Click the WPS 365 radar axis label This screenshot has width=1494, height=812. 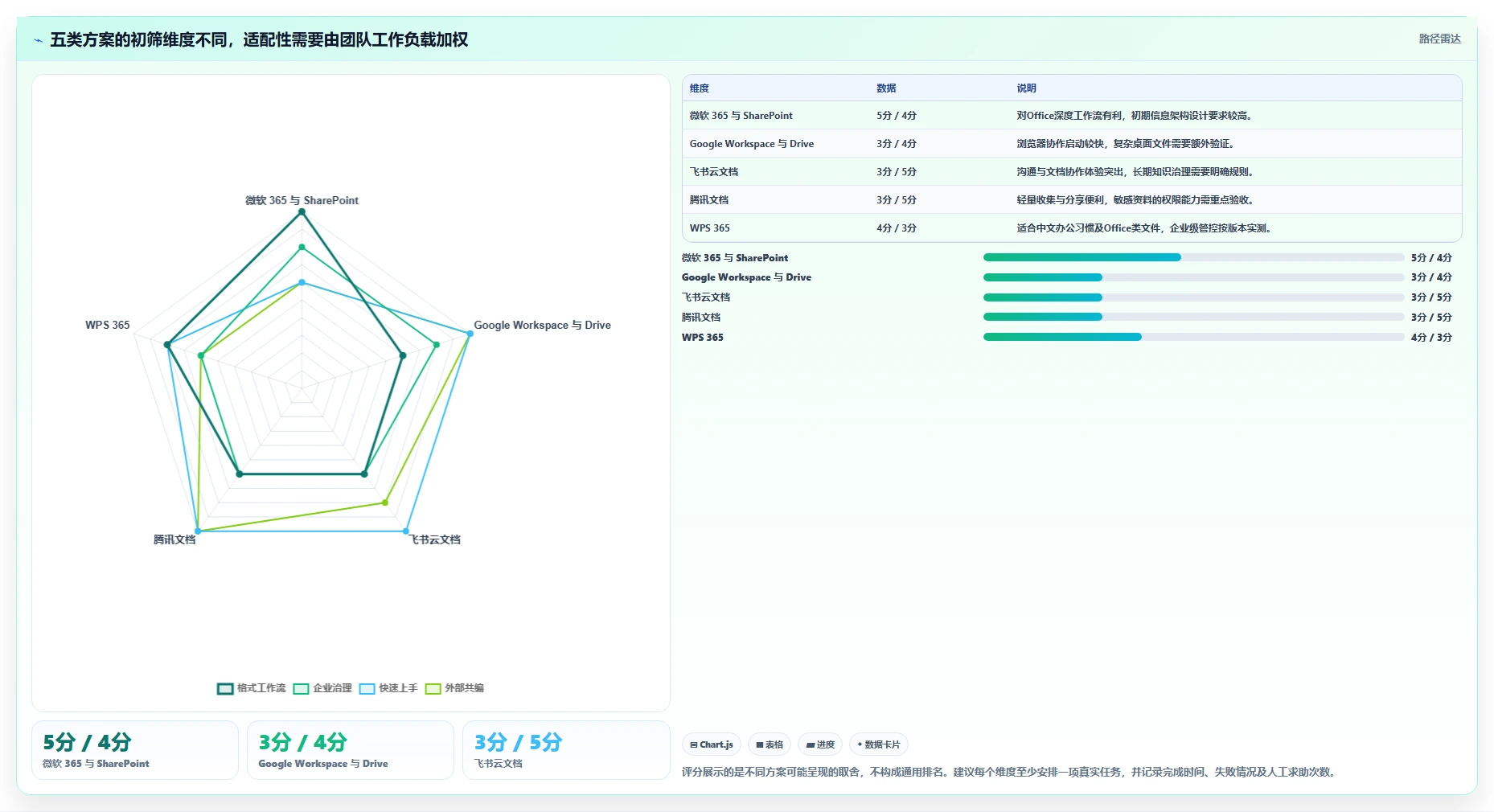(108, 325)
